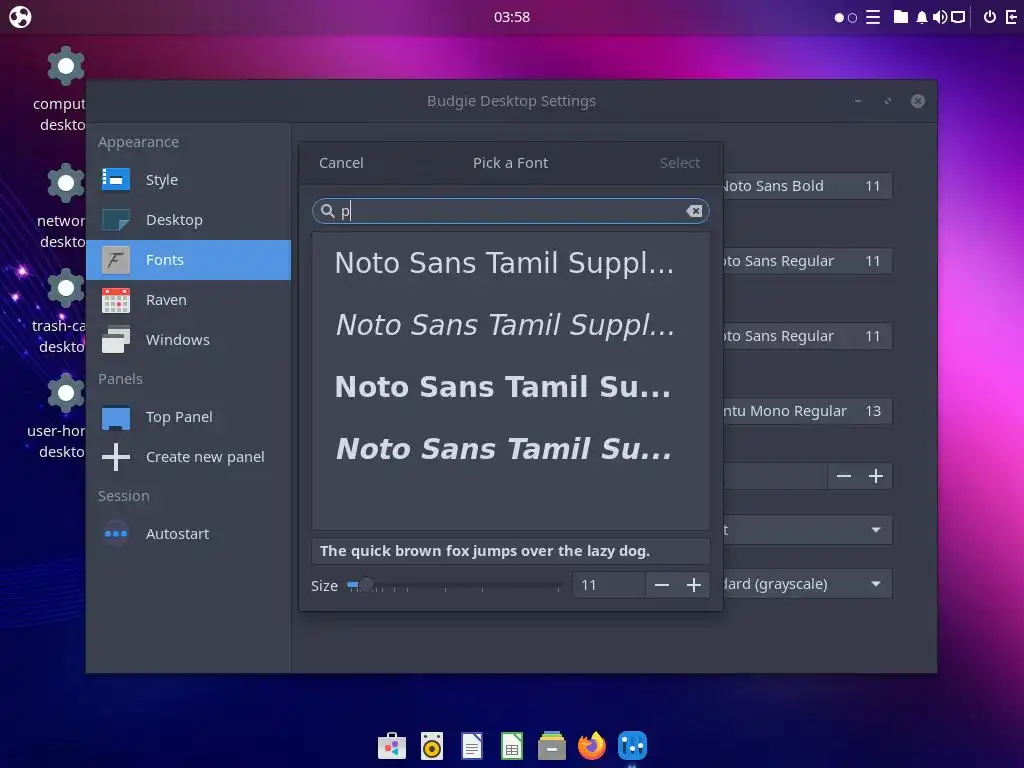Select the bold italic Noto Sans Tamil font
1024x768 pixels.
pos(511,449)
